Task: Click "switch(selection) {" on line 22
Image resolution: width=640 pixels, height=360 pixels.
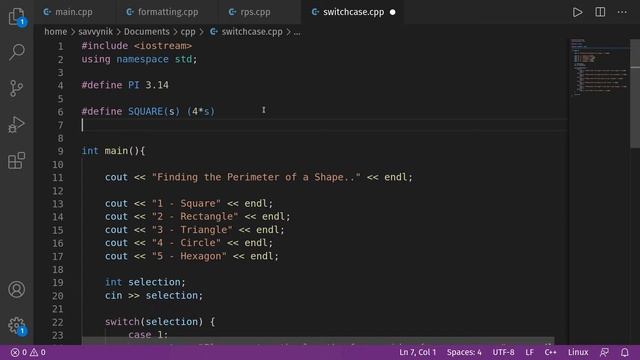Action: [160, 322]
